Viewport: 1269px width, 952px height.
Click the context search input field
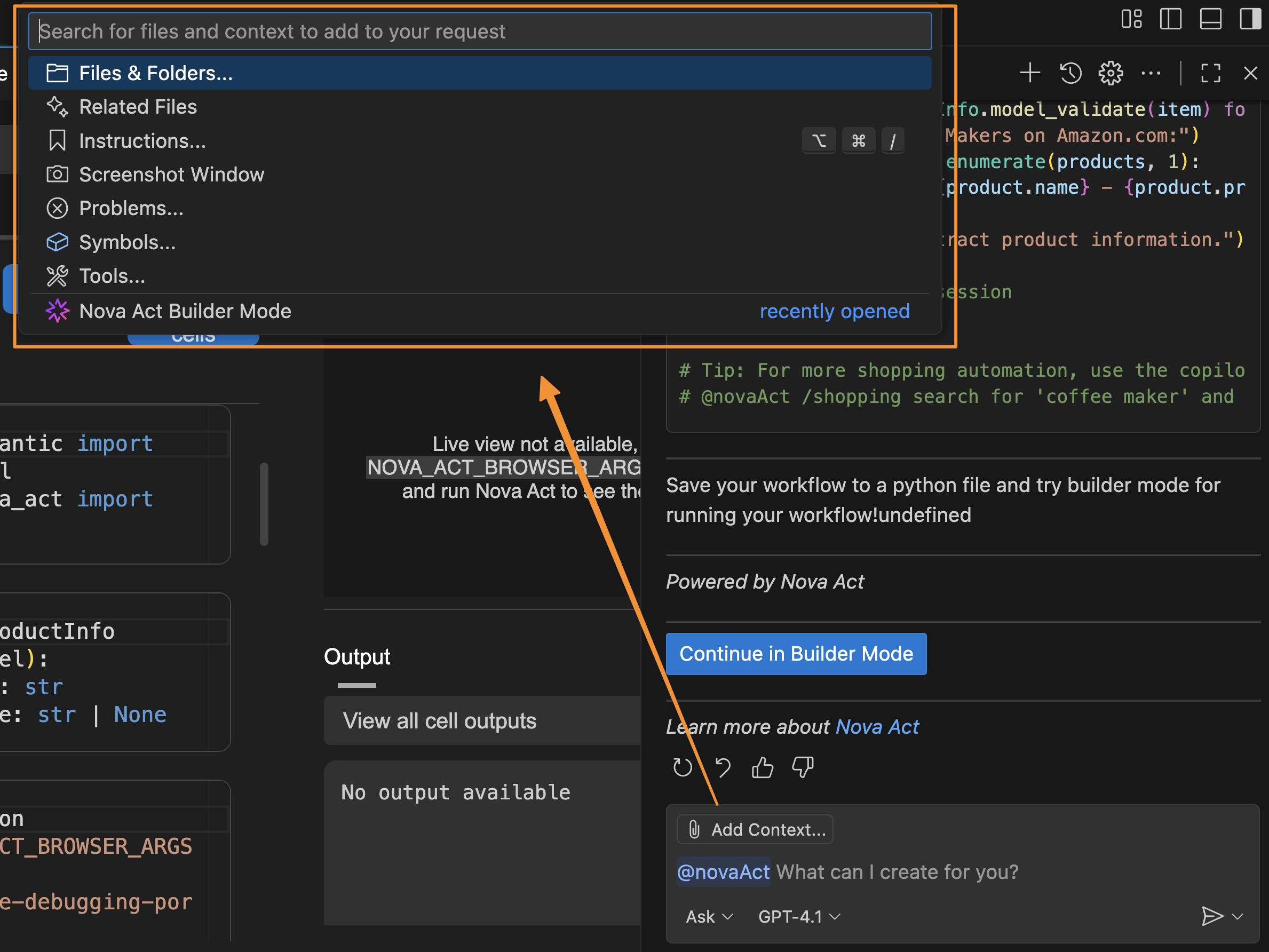click(480, 31)
